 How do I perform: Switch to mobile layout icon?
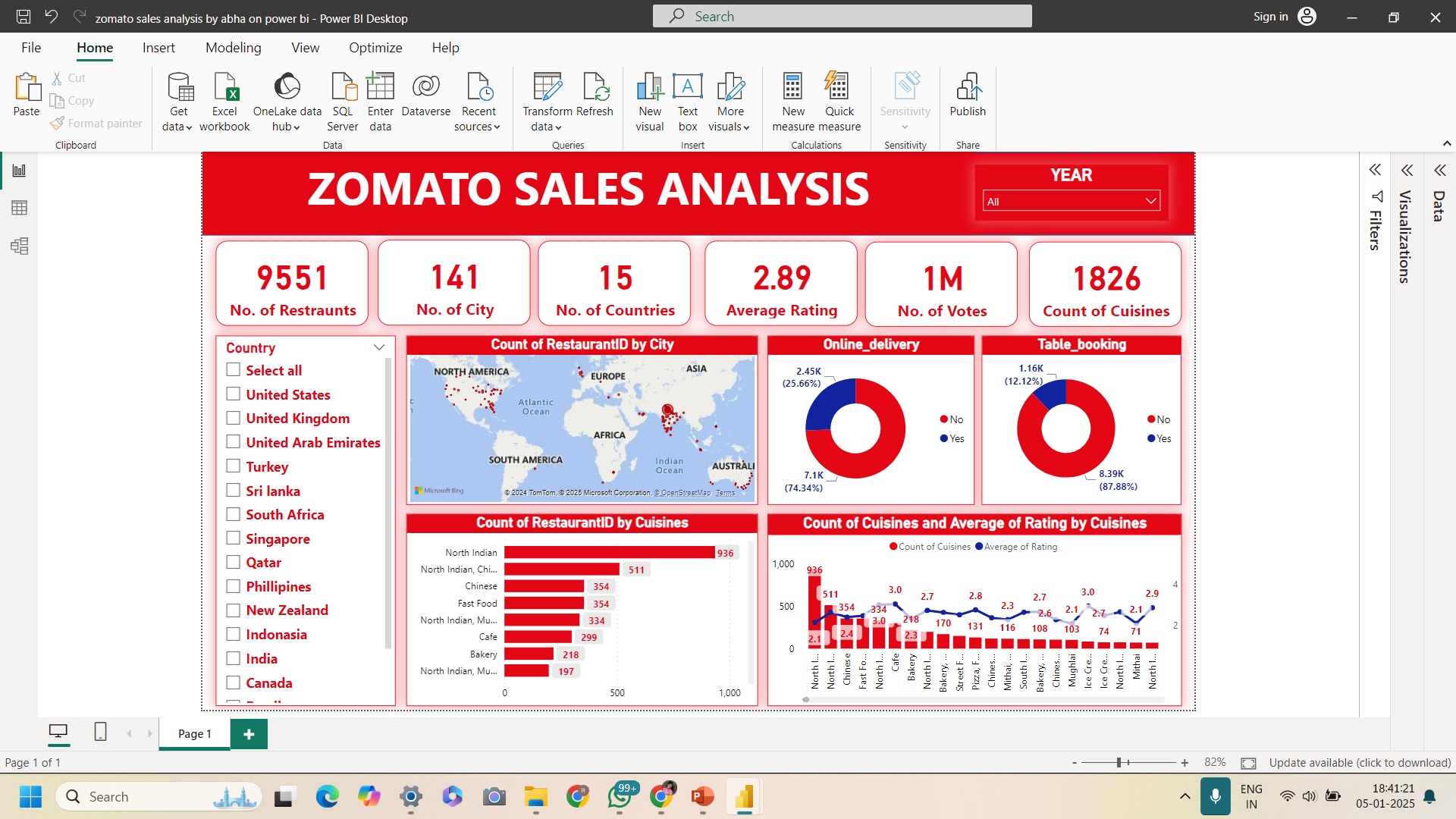click(x=100, y=732)
